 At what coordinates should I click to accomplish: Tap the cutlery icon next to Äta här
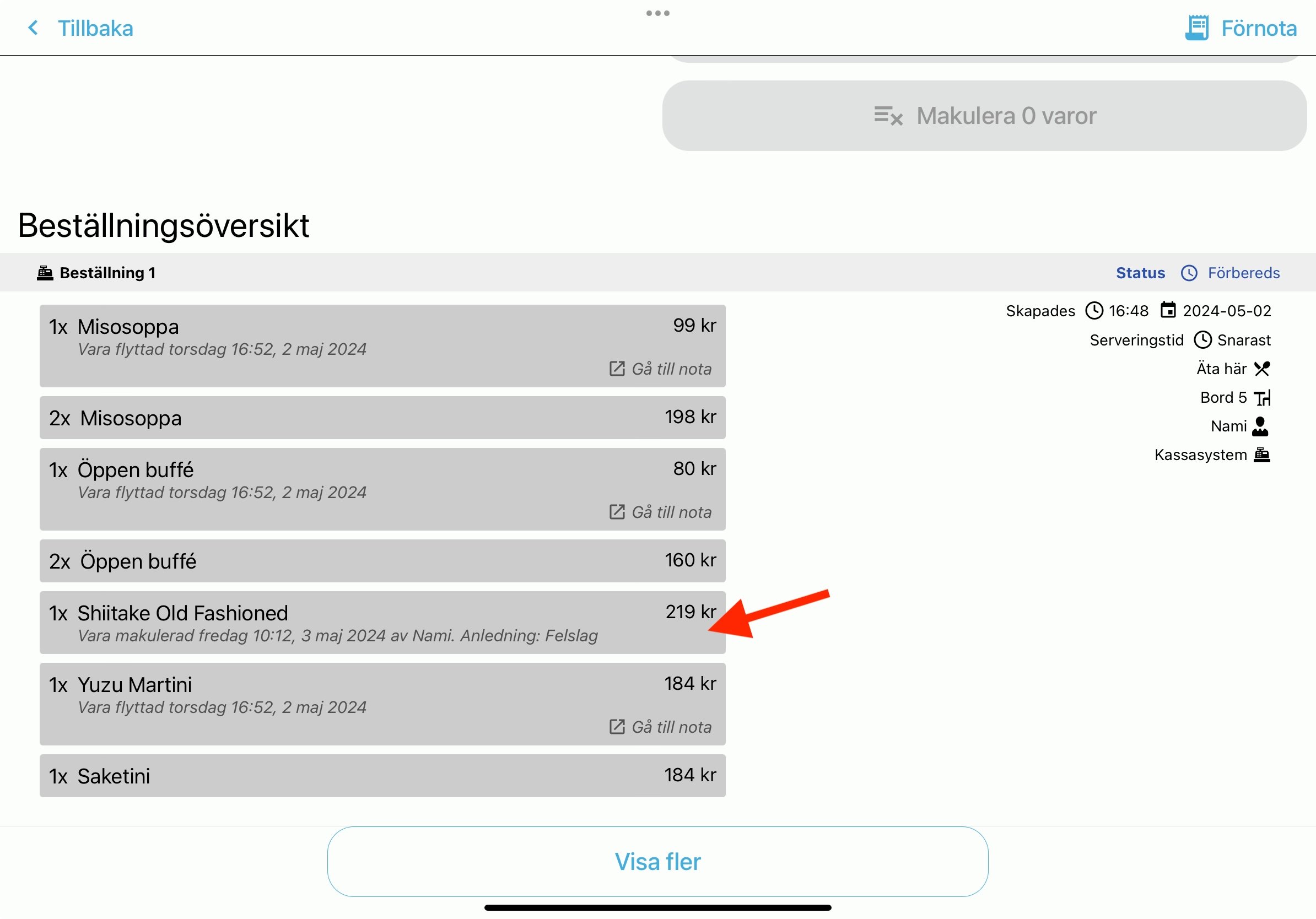click(x=1261, y=369)
